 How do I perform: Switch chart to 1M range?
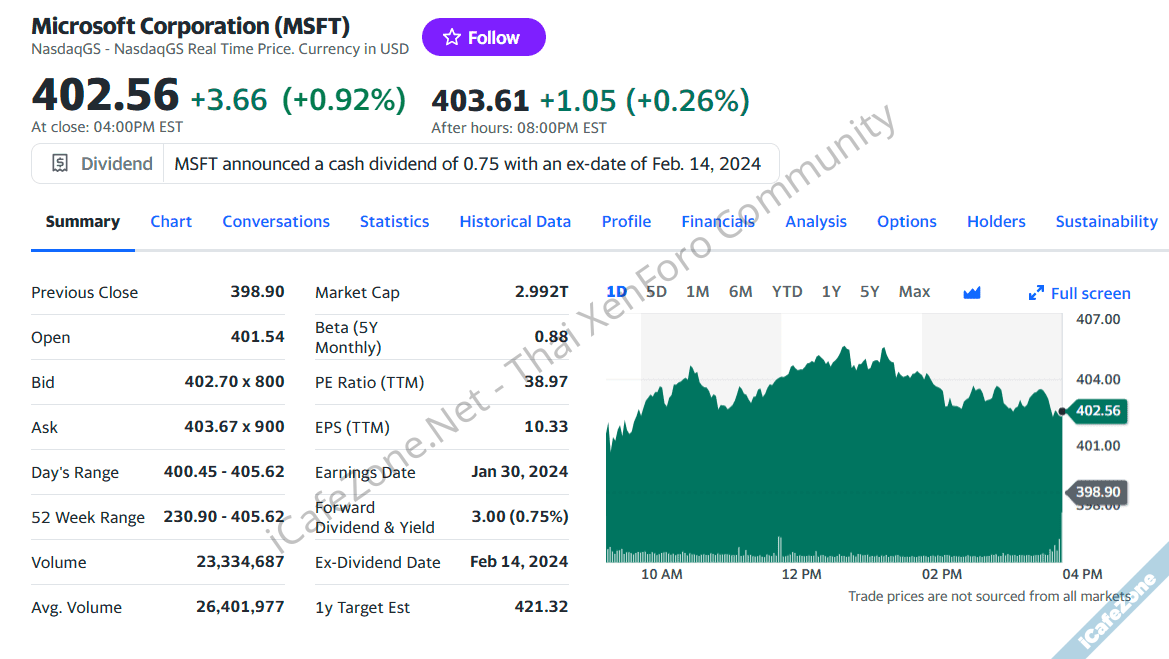point(698,292)
